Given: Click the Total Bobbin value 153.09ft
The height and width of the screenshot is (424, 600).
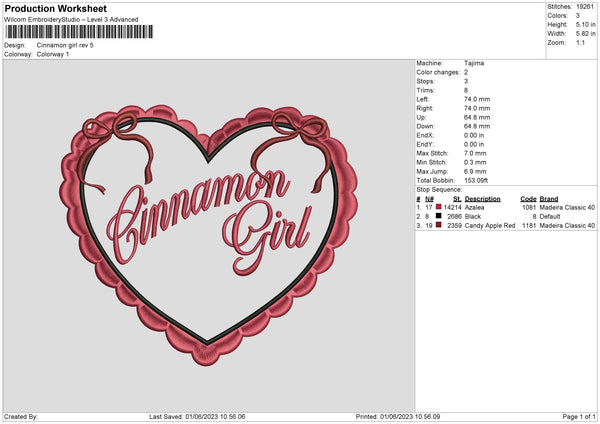Looking at the screenshot, I should tap(476, 181).
